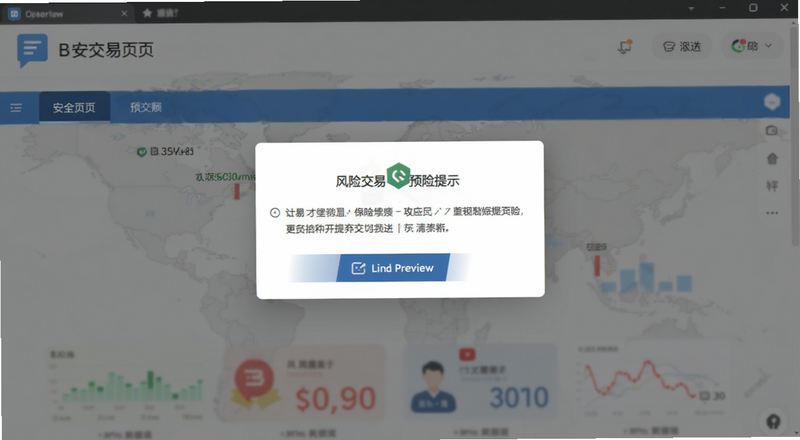Maximize the application window
This screenshot has height=440, width=800.
753,8
